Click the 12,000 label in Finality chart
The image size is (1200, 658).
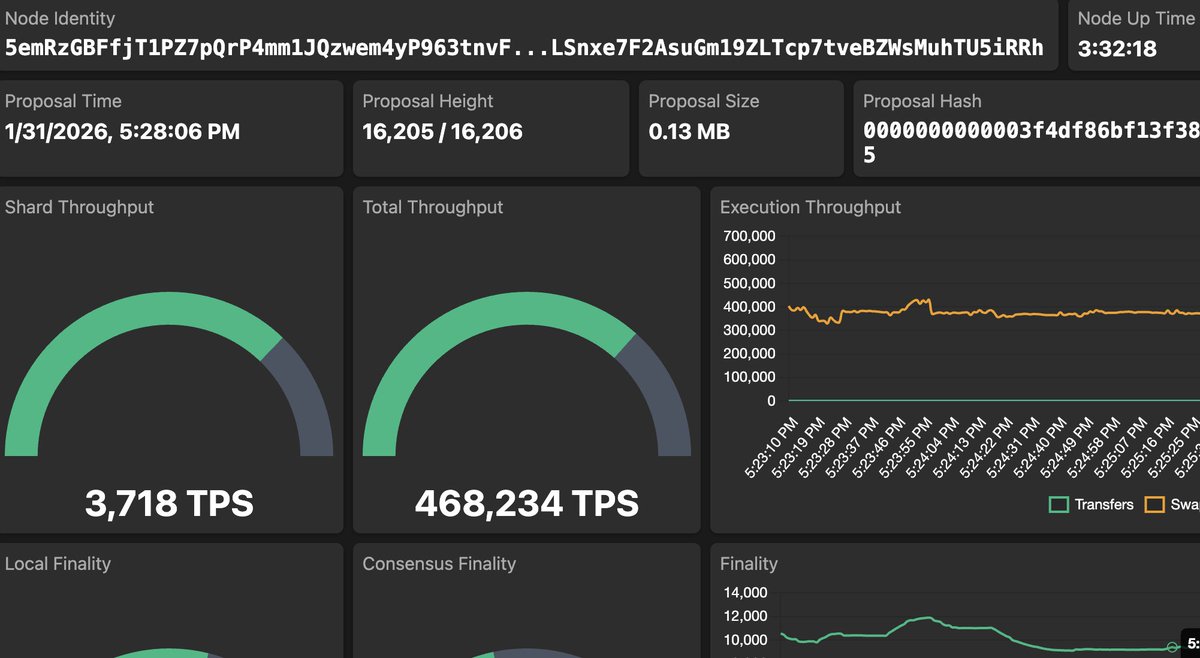745,615
